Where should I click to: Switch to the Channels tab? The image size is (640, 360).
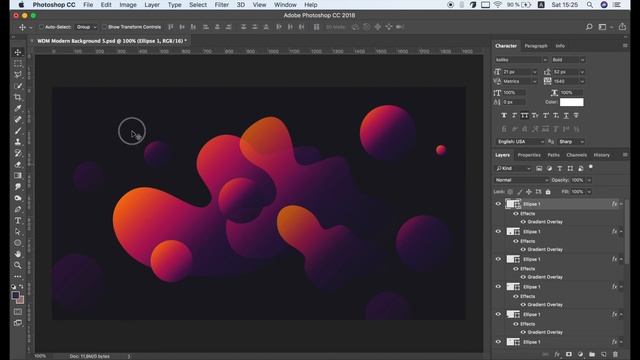(x=576, y=155)
